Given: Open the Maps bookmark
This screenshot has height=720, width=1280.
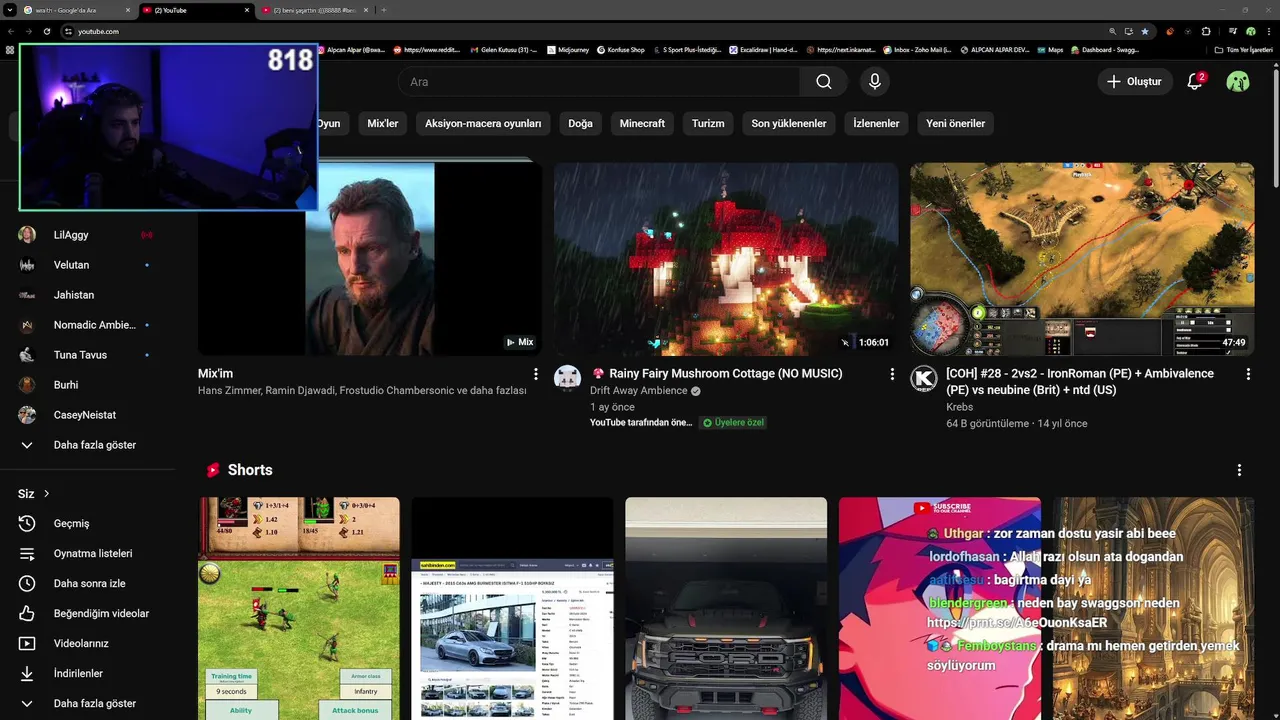Looking at the screenshot, I should [x=1050, y=50].
